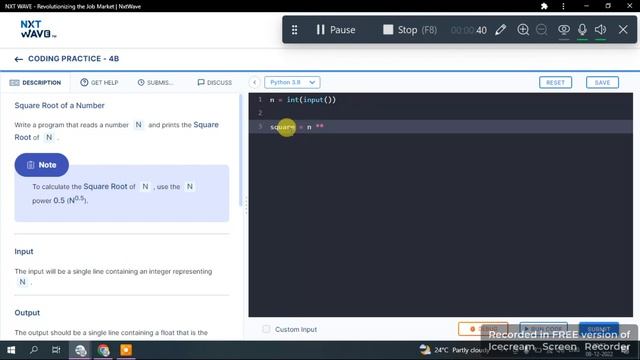640x360 pixels.
Task: Click the Coding Practice - 4B title
Action: [73, 59]
